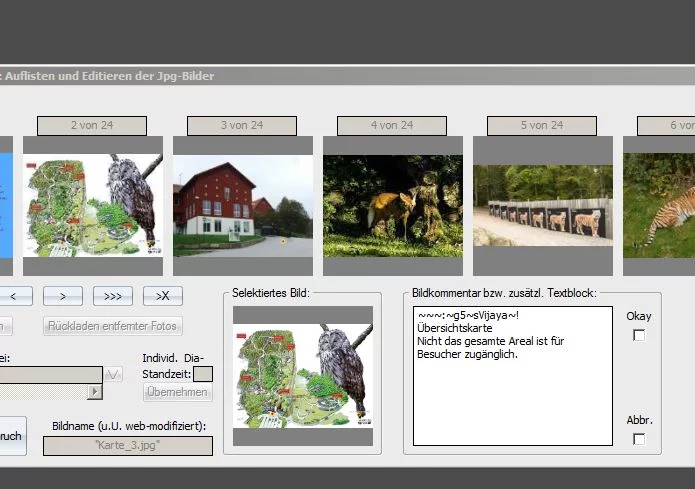
Task: Click the horizontal scrollbar right arrow
Action: pos(95,392)
